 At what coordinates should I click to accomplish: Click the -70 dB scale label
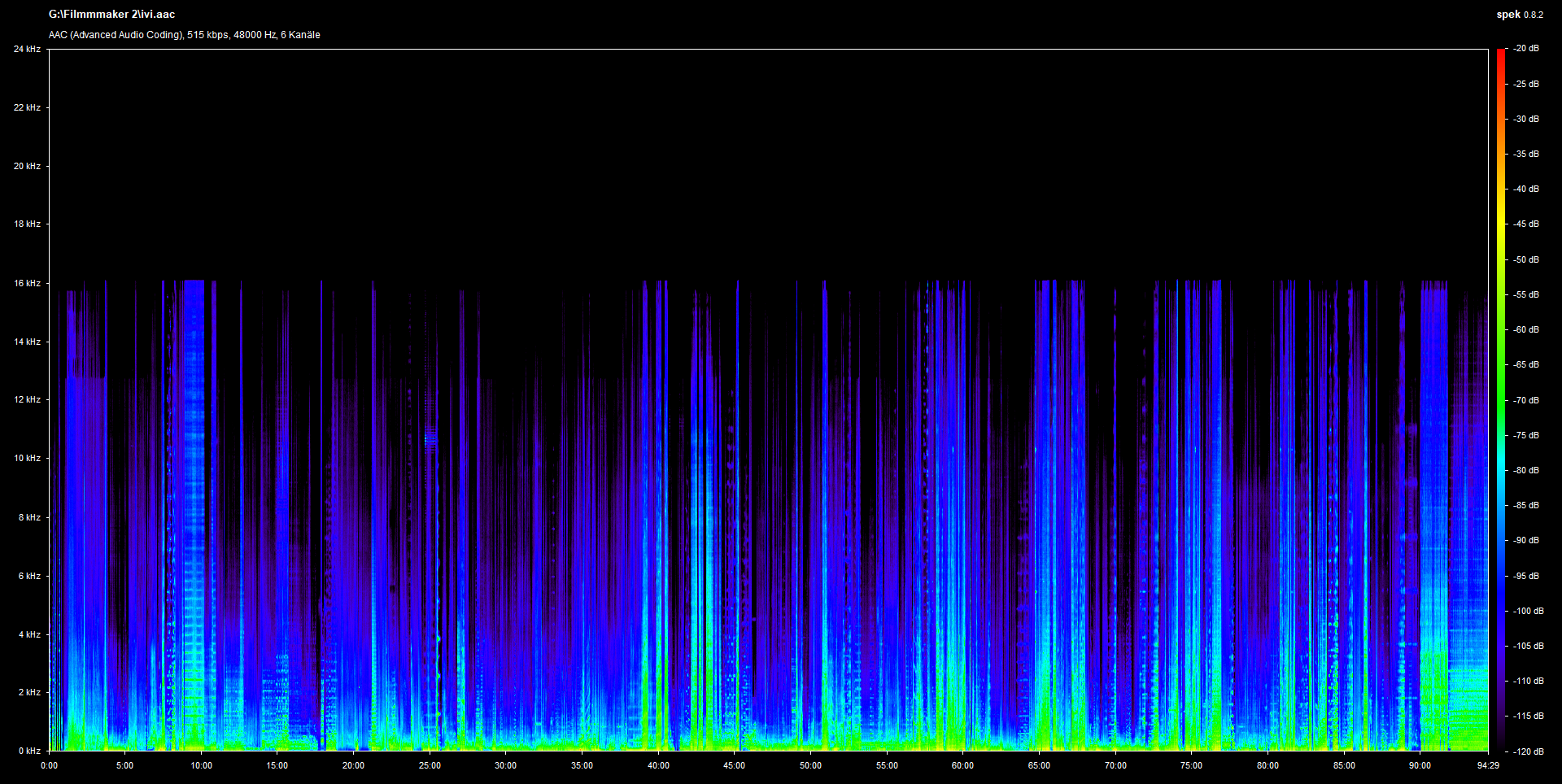click(1526, 400)
